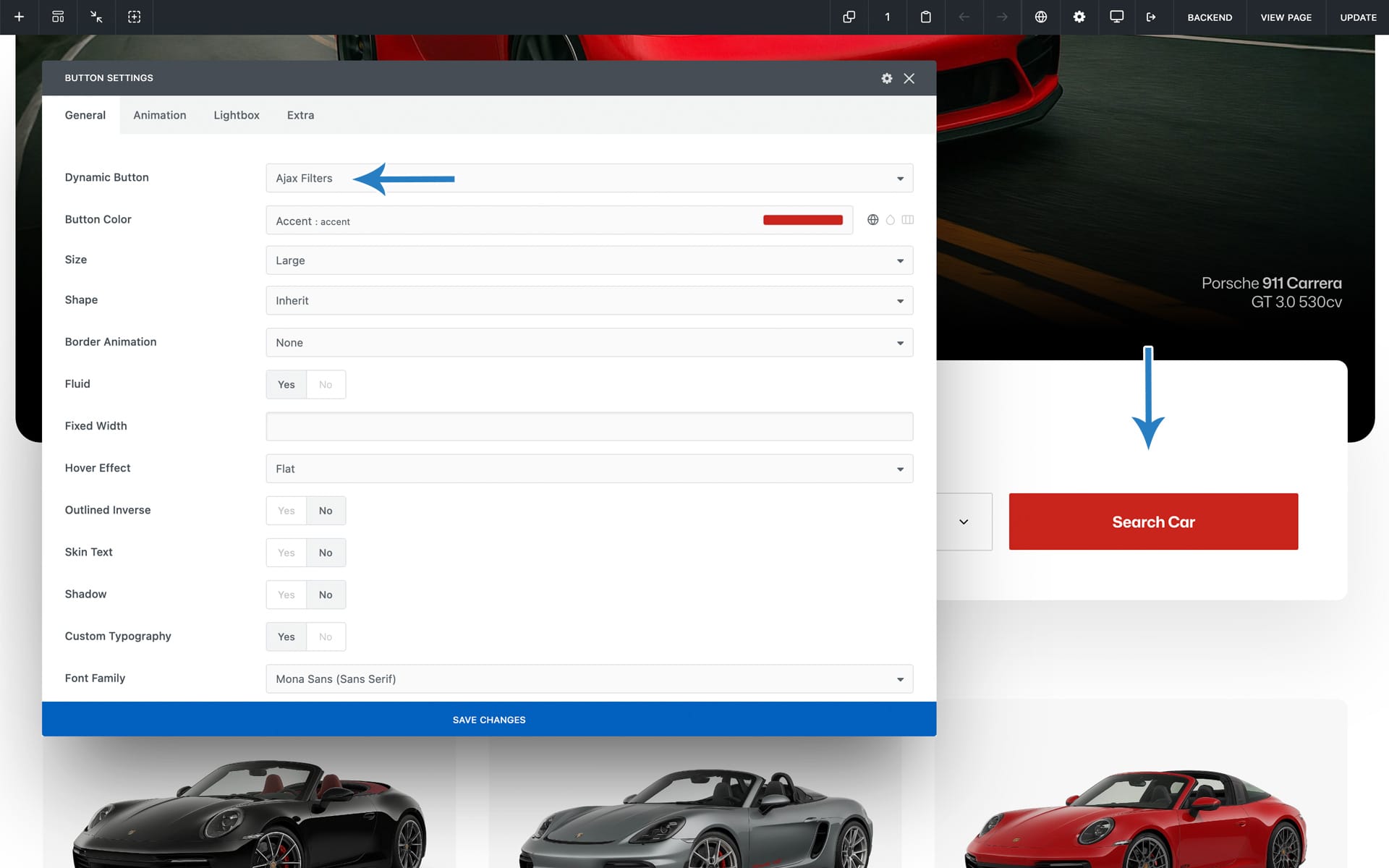
Task: Click the Save Changes button
Action: pos(489,720)
